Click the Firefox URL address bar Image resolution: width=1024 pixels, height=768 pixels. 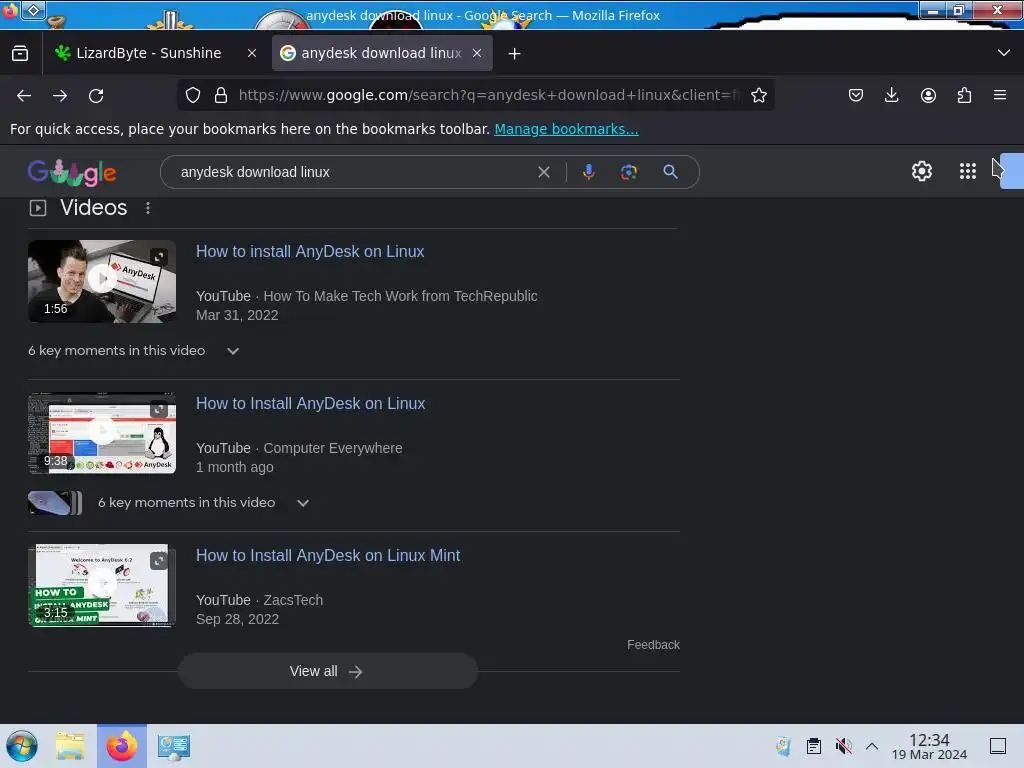tap(488, 95)
